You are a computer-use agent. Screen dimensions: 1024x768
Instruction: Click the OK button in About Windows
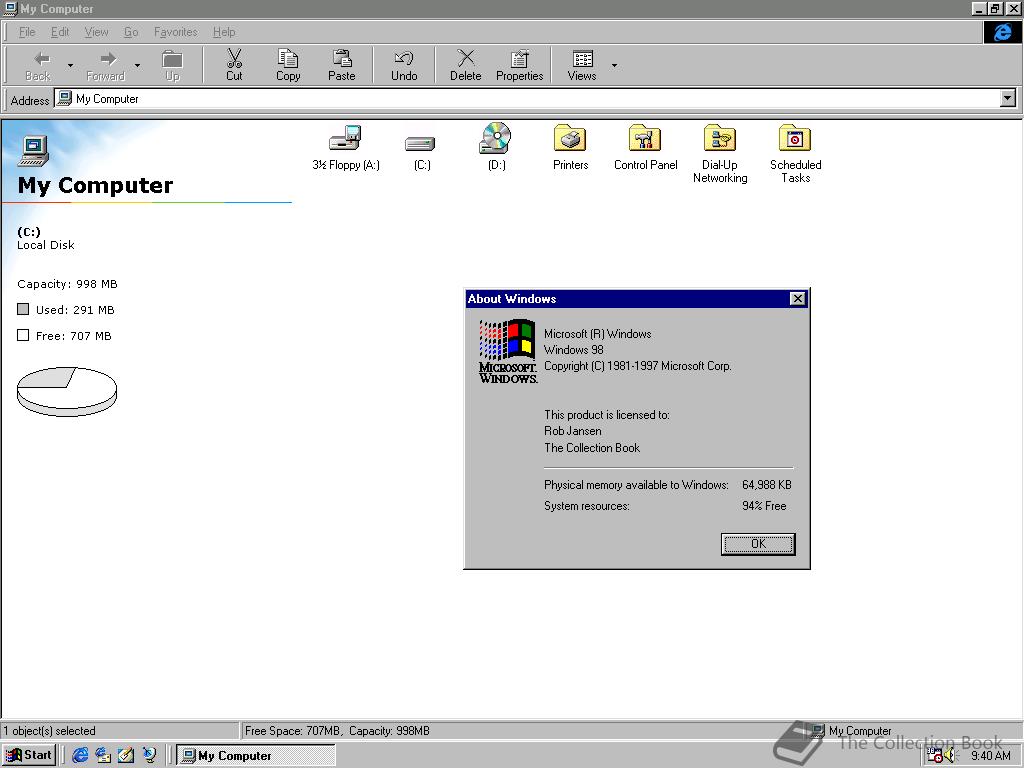(x=758, y=544)
